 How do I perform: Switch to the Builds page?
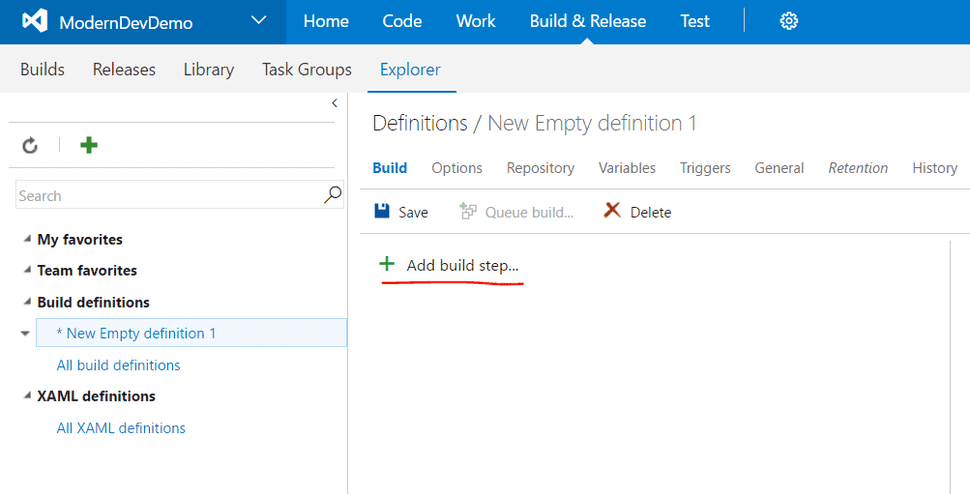(42, 69)
